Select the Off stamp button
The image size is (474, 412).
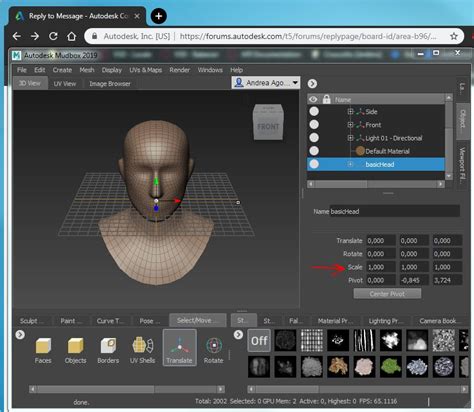[259, 340]
